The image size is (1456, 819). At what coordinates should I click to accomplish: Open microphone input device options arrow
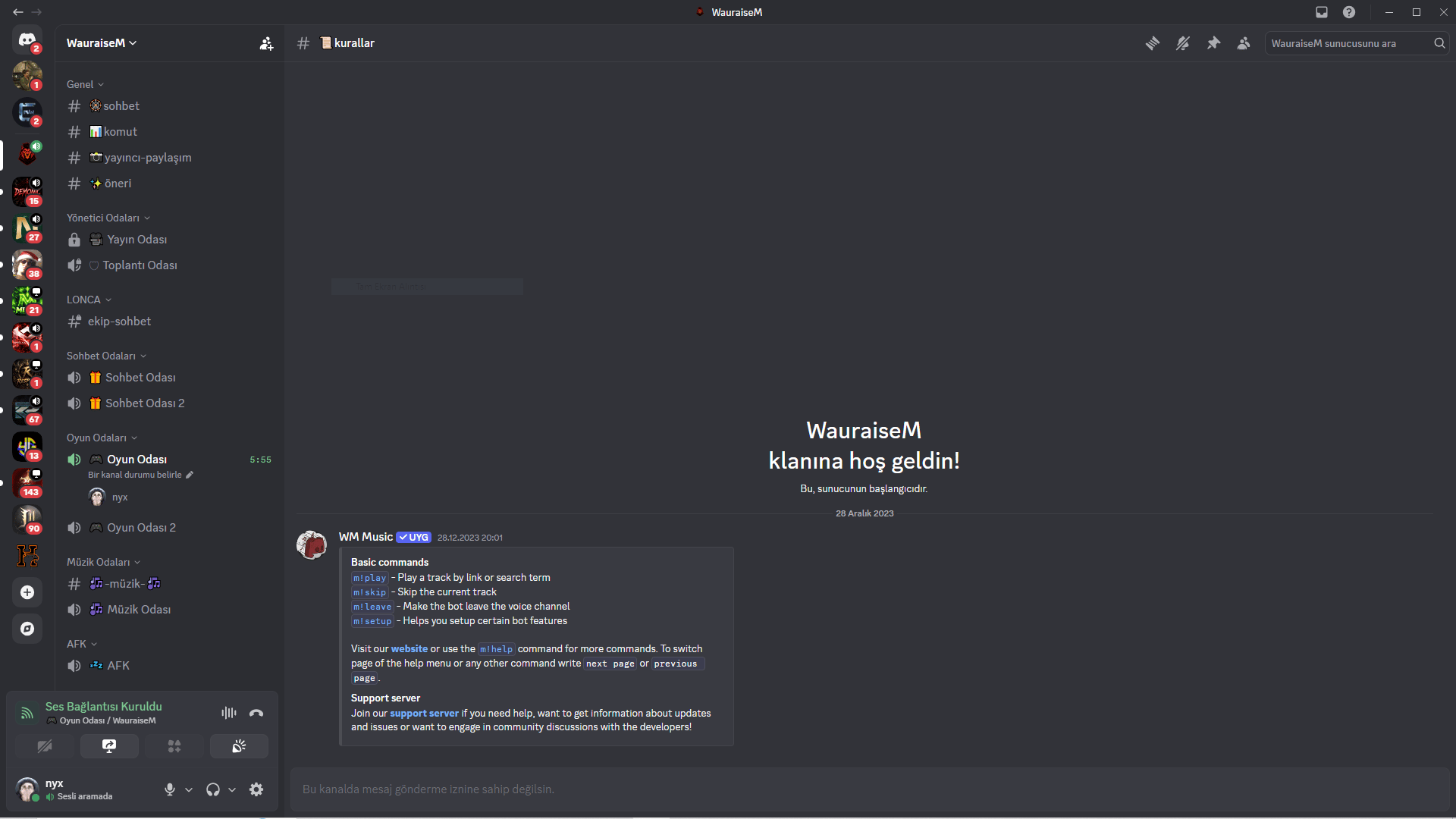189,789
